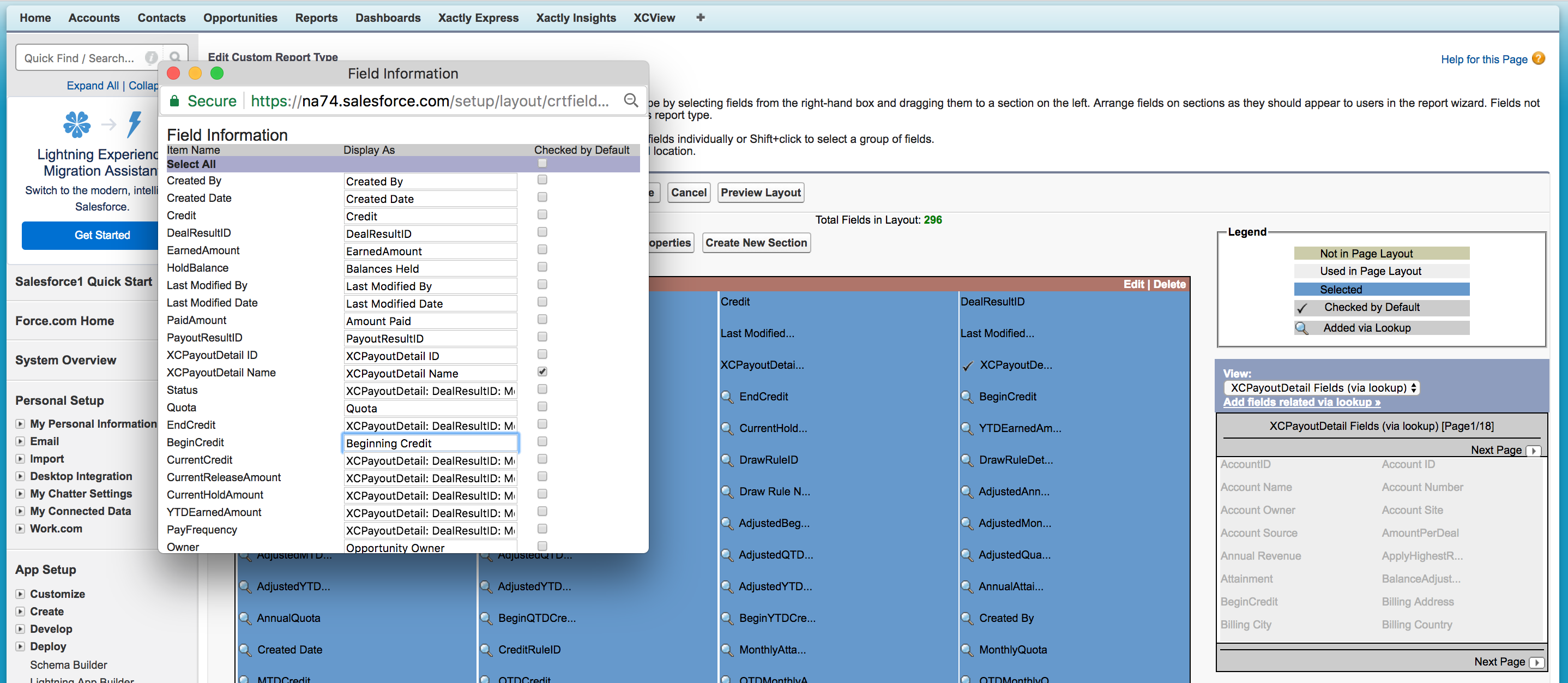Open the Accounts tab
Screen dimensions: 1568x683
94,17
